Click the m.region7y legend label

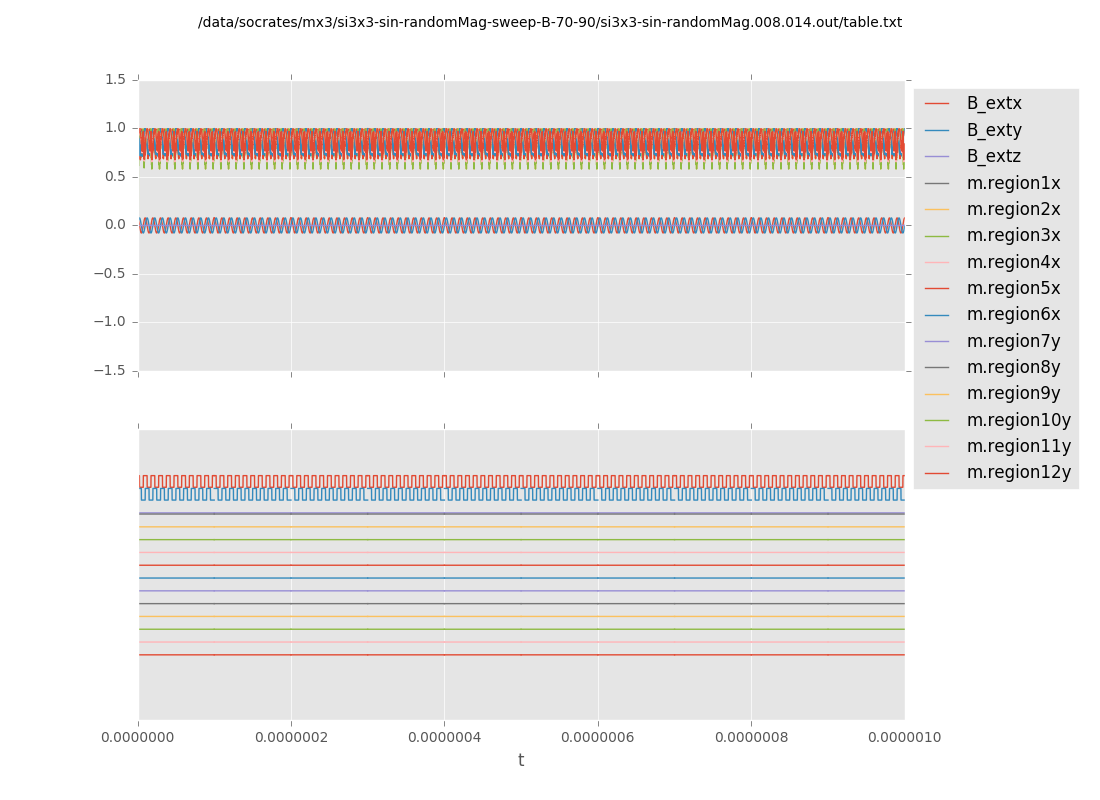(1013, 341)
